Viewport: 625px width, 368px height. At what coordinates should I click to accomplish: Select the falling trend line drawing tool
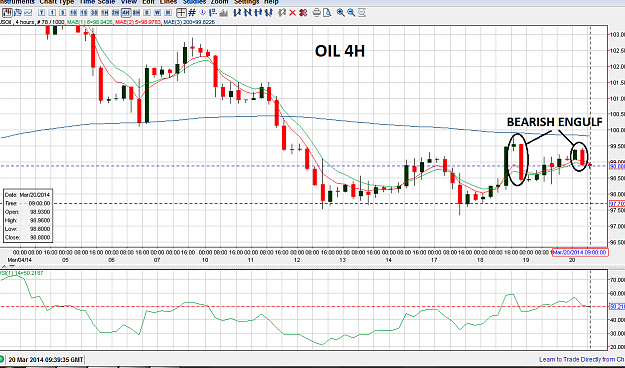point(248,13)
